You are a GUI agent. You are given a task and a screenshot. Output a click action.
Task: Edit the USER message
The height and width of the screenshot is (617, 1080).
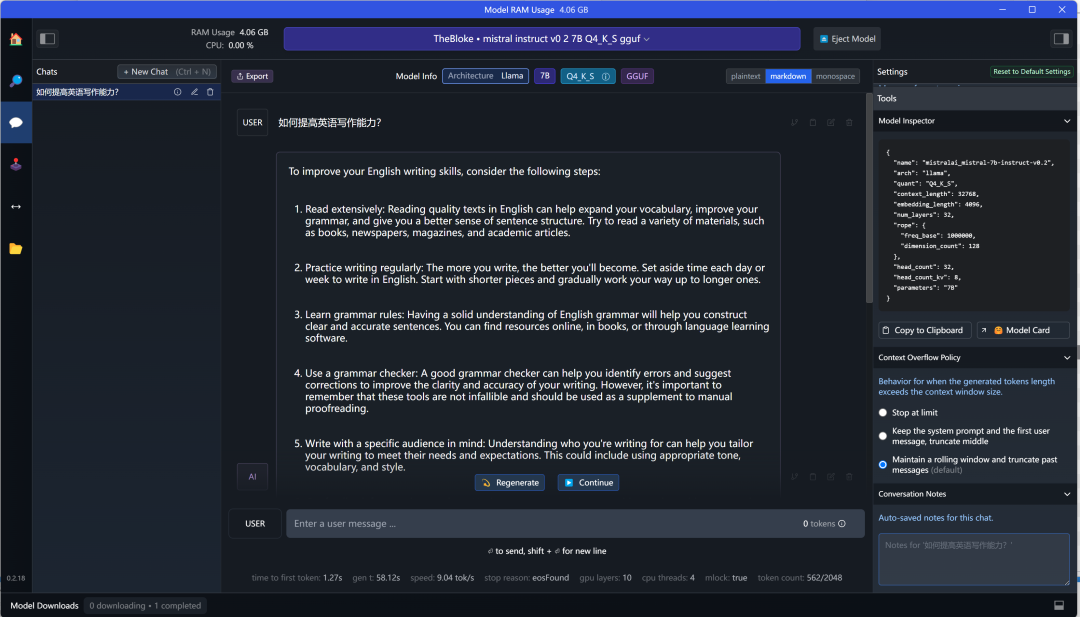click(831, 123)
